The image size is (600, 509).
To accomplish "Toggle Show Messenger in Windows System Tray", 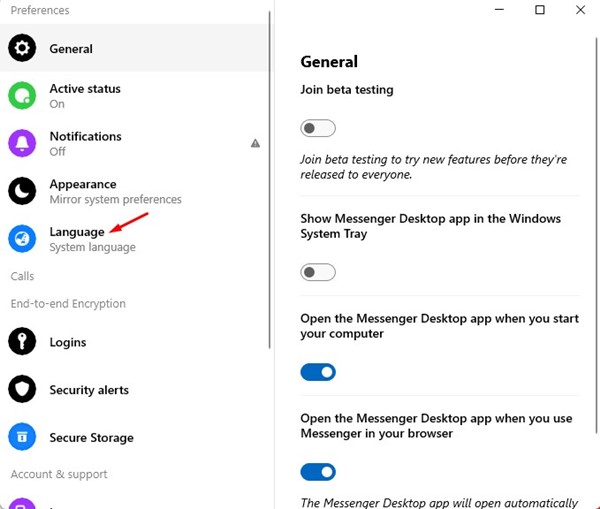I will coord(318,272).
